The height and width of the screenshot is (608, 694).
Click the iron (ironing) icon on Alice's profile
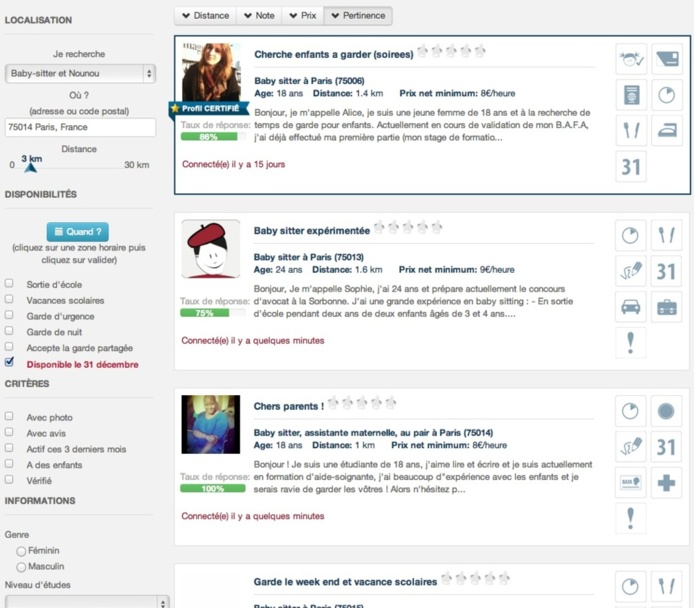click(x=666, y=130)
